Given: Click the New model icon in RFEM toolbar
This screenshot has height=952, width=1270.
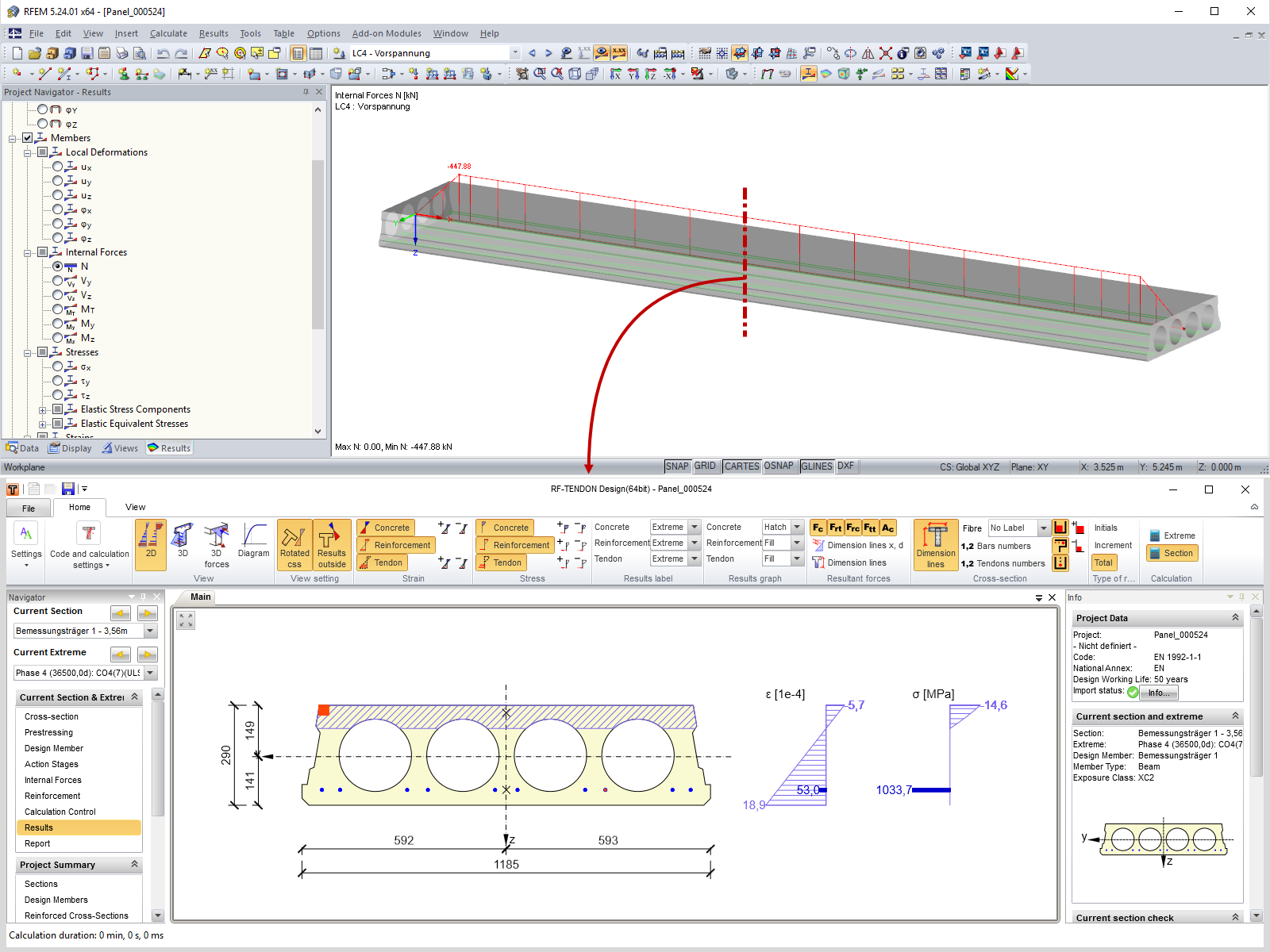Looking at the screenshot, I should pyautogui.click(x=17, y=53).
